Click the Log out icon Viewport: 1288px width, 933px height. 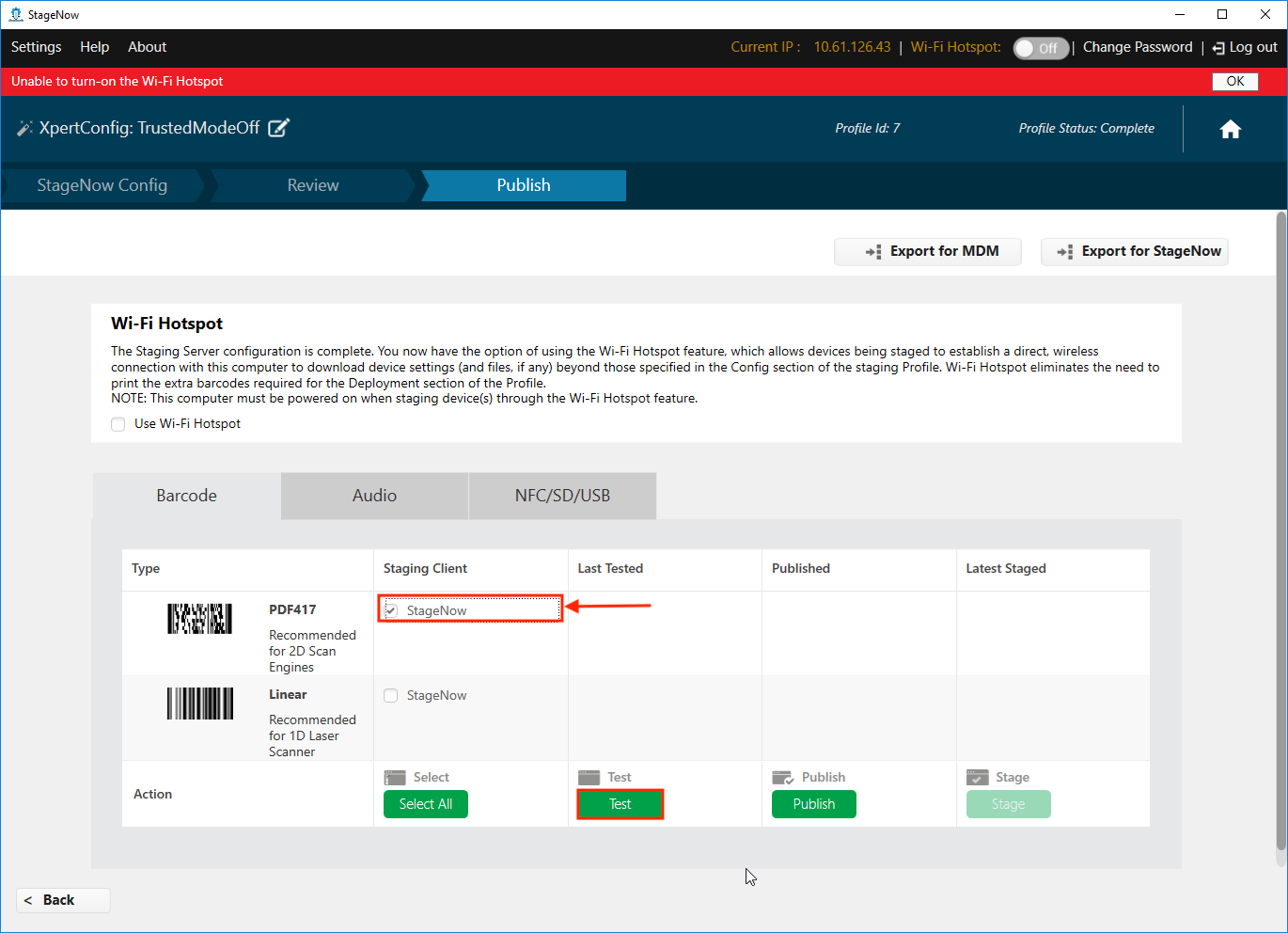1218,48
